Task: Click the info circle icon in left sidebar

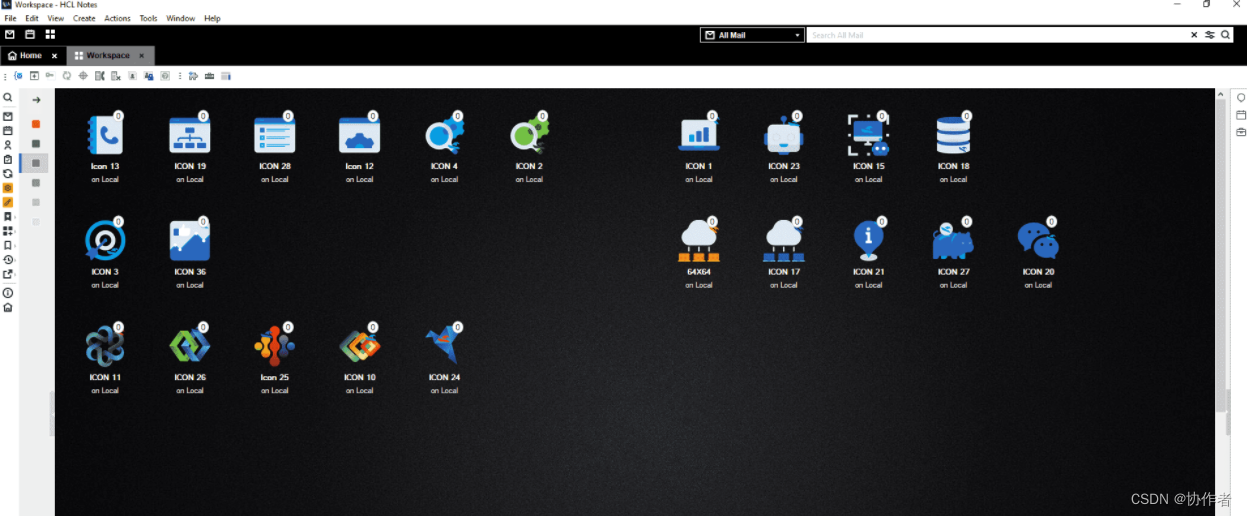Action: pos(8,293)
